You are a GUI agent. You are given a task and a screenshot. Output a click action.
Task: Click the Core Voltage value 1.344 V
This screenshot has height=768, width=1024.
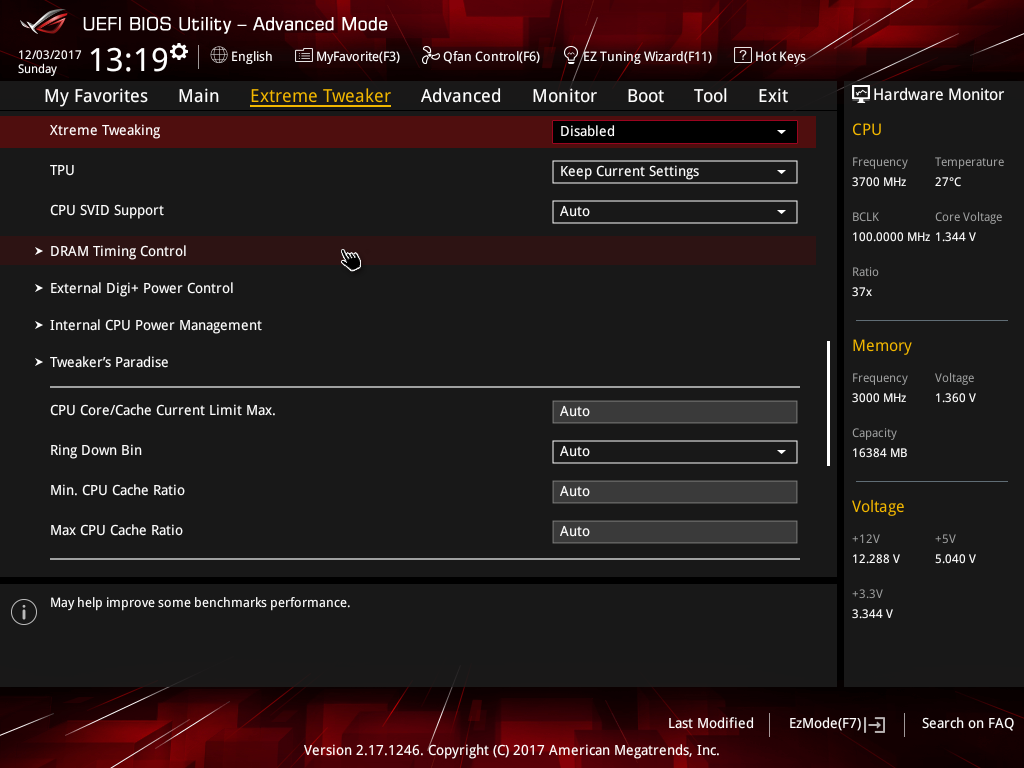pyautogui.click(x=955, y=237)
